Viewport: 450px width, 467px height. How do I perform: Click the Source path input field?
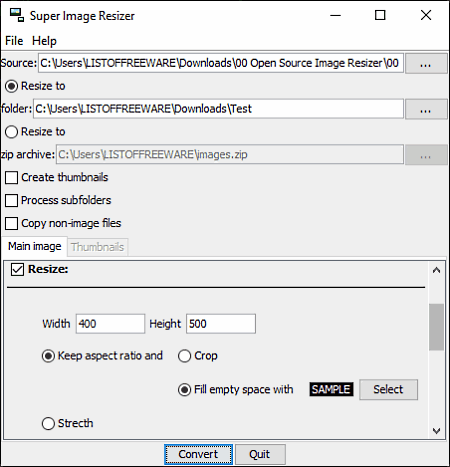tap(221, 63)
